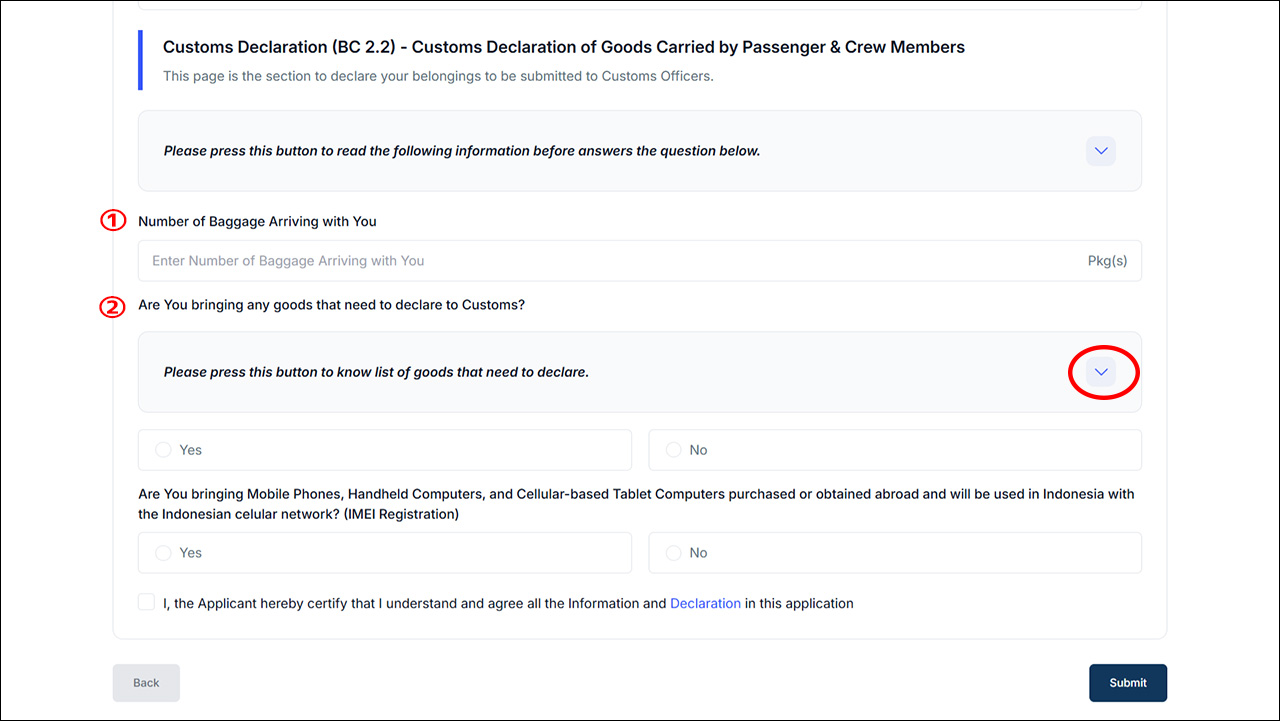The height and width of the screenshot is (721, 1280).
Task: Click the Pkg(s) unit suffix
Action: click(1107, 261)
